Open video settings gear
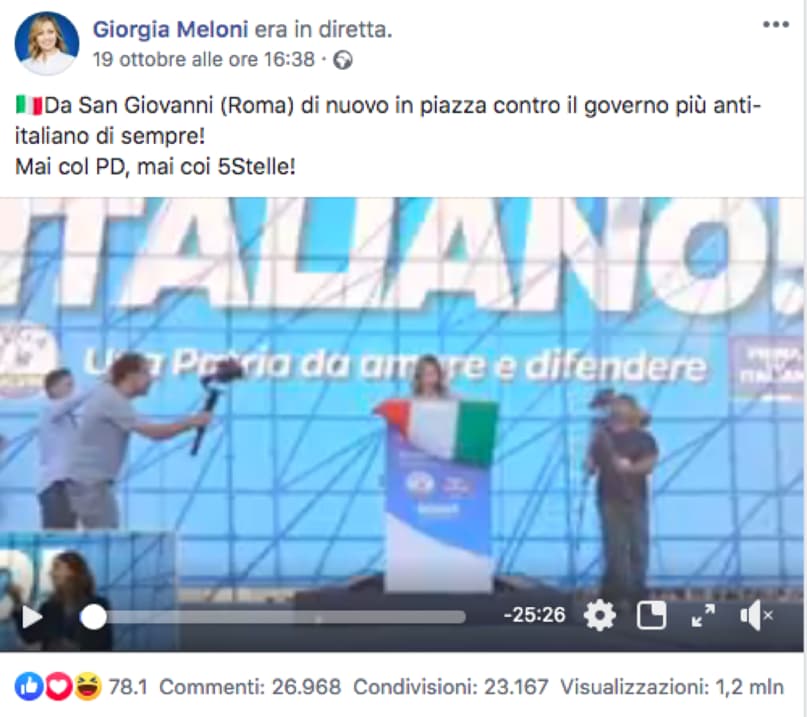The width and height of the screenshot is (807, 717). 600,615
